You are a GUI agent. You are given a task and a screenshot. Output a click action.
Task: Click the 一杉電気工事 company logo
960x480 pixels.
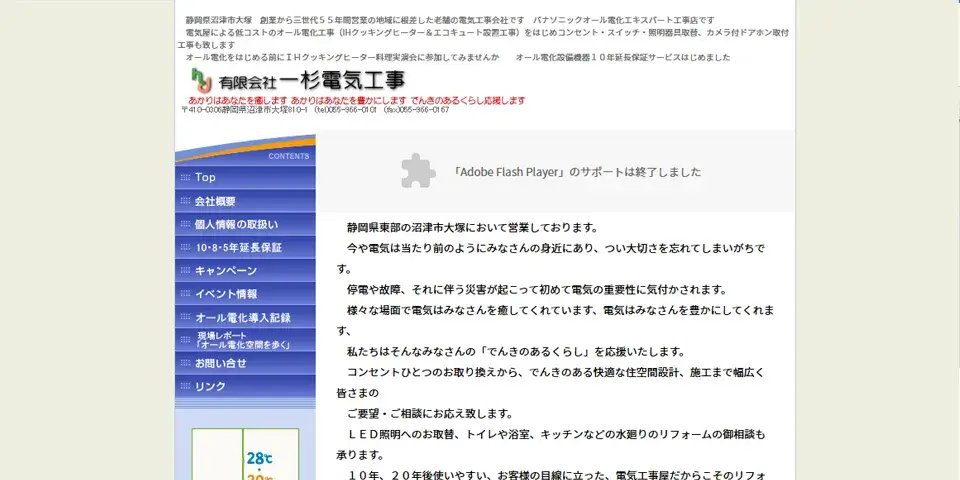(298, 81)
